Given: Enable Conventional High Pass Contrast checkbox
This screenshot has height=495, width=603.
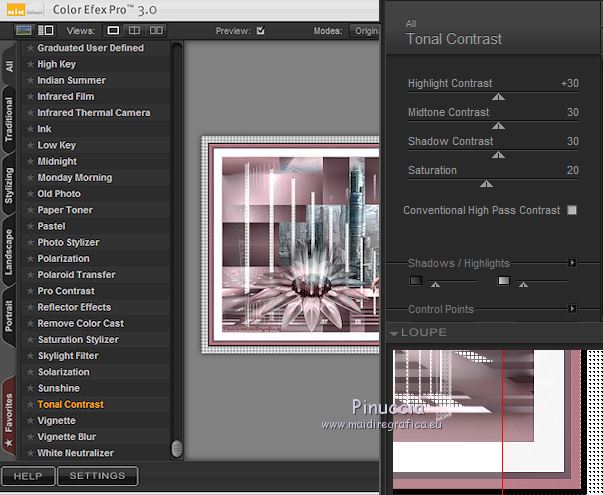Looking at the screenshot, I should (x=572, y=210).
